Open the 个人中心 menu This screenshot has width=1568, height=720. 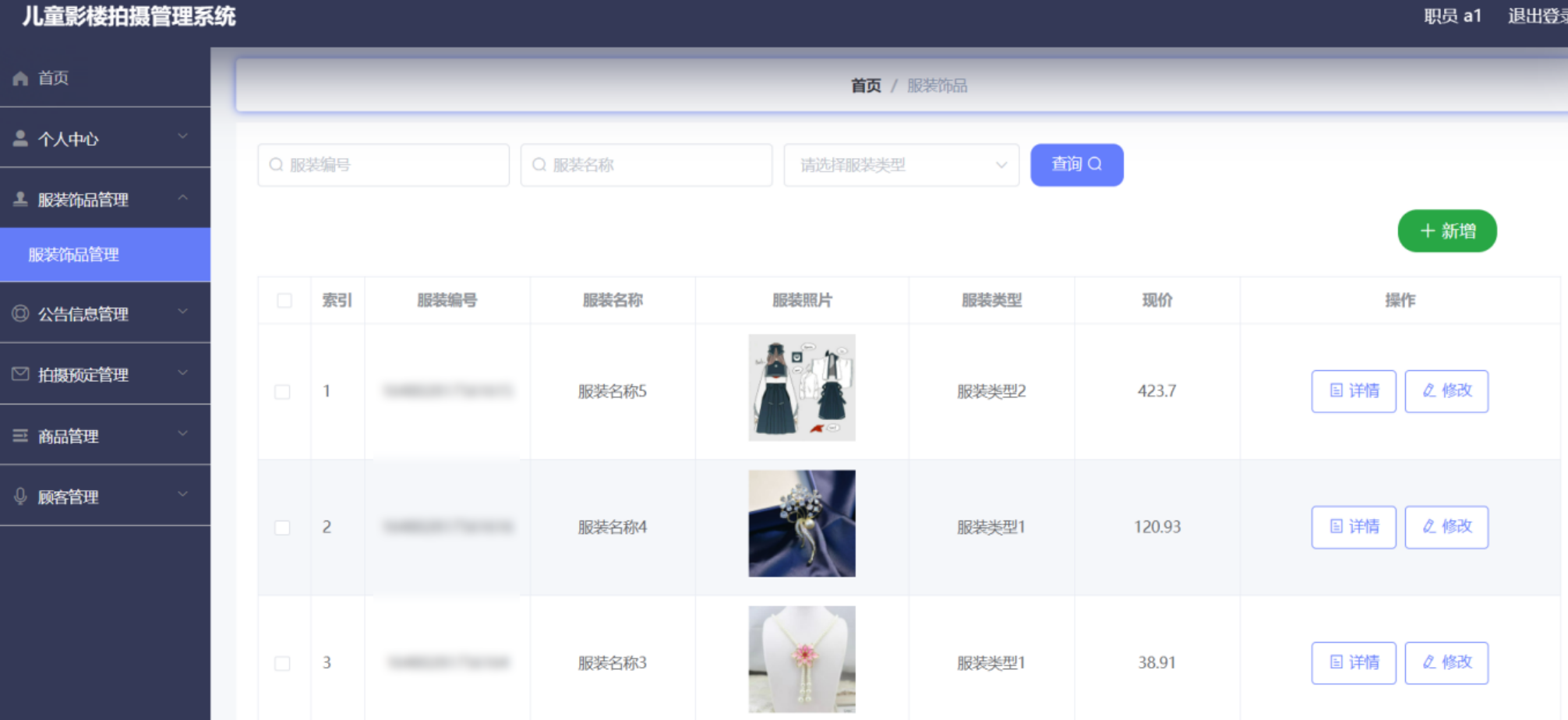pos(105,139)
